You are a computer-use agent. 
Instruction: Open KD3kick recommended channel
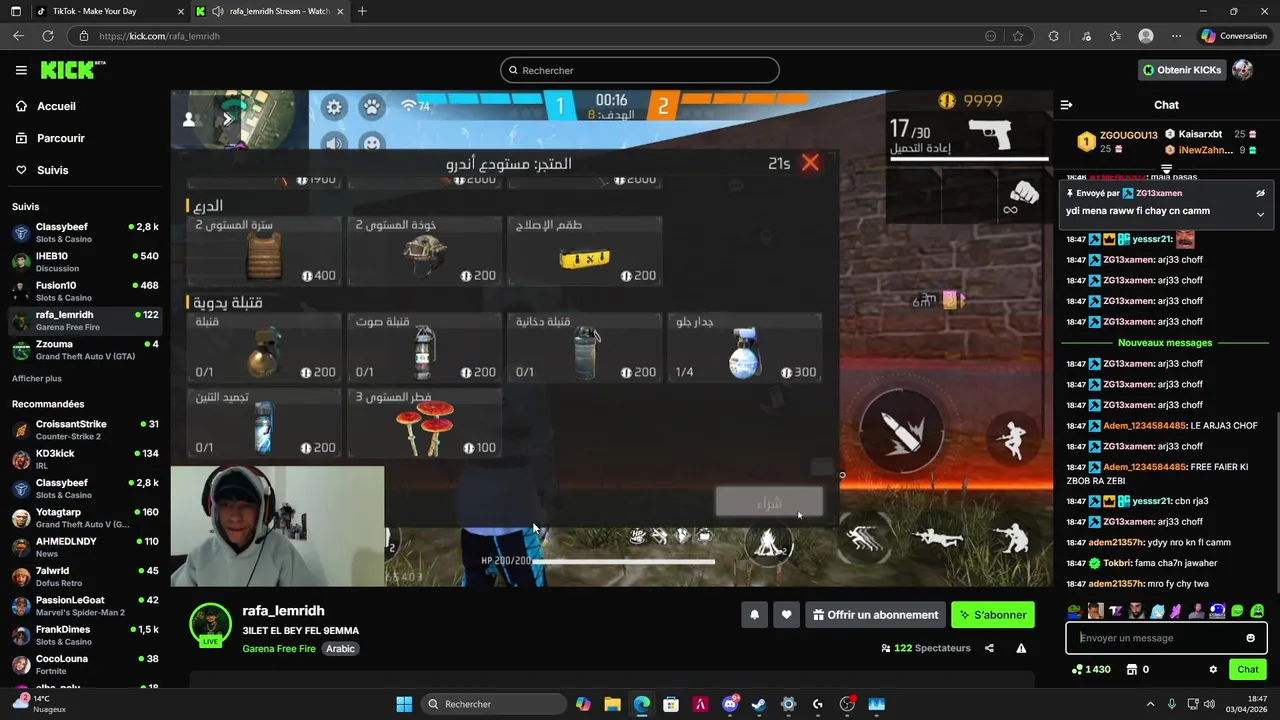point(85,459)
